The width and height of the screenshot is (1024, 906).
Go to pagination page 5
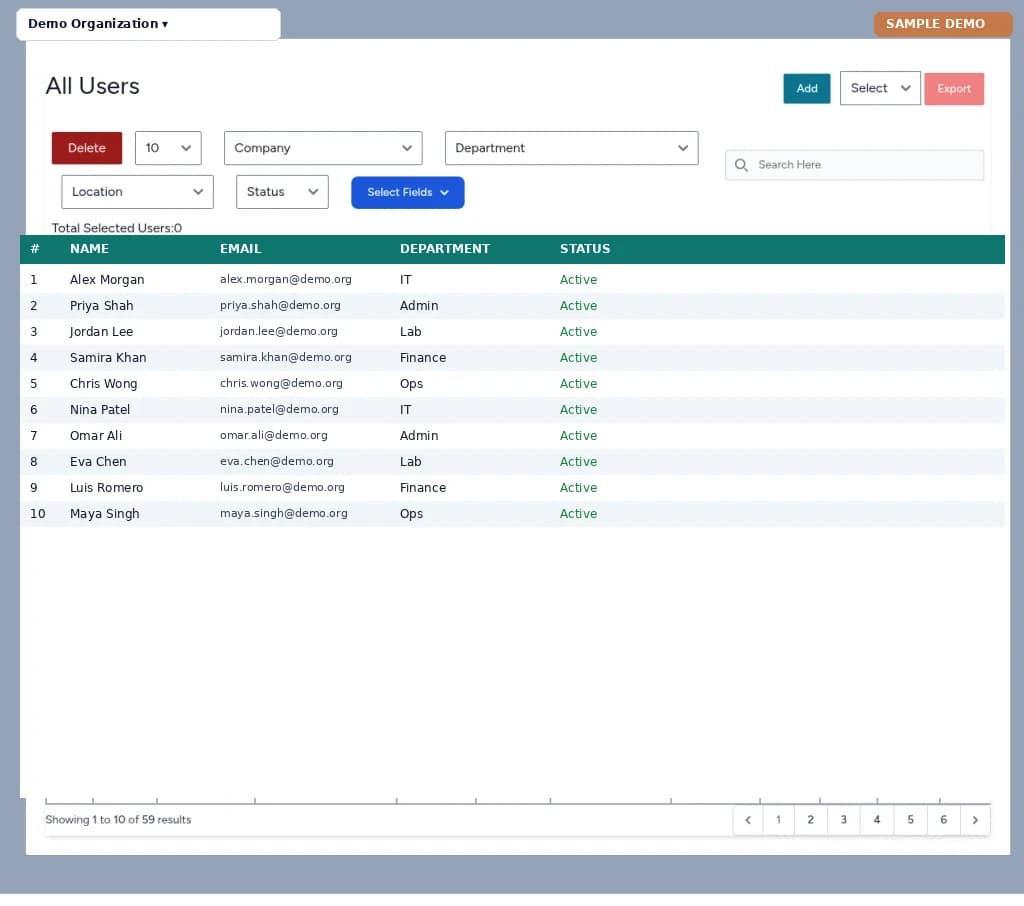[910, 820]
